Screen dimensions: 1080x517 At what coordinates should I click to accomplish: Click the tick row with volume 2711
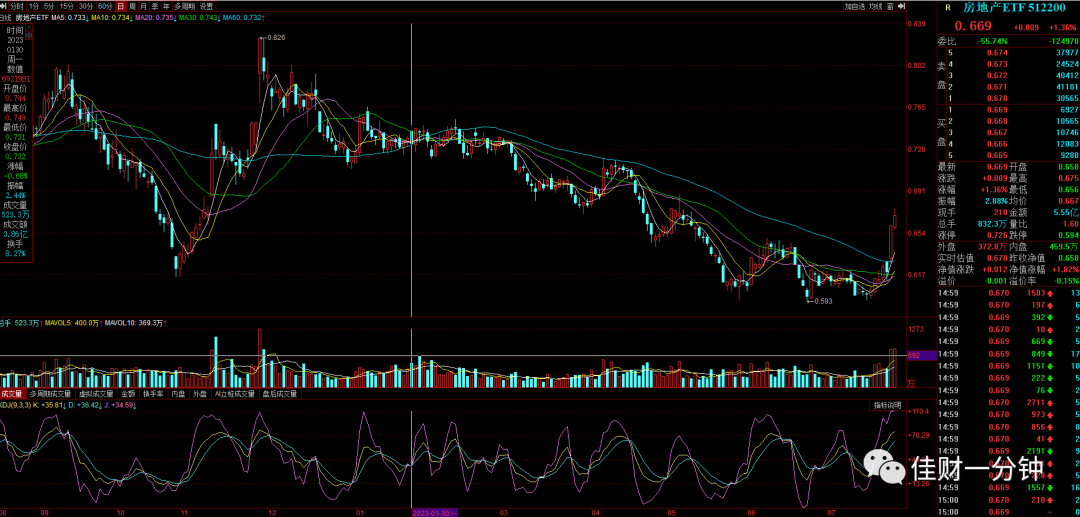[x=1008, y=402]
